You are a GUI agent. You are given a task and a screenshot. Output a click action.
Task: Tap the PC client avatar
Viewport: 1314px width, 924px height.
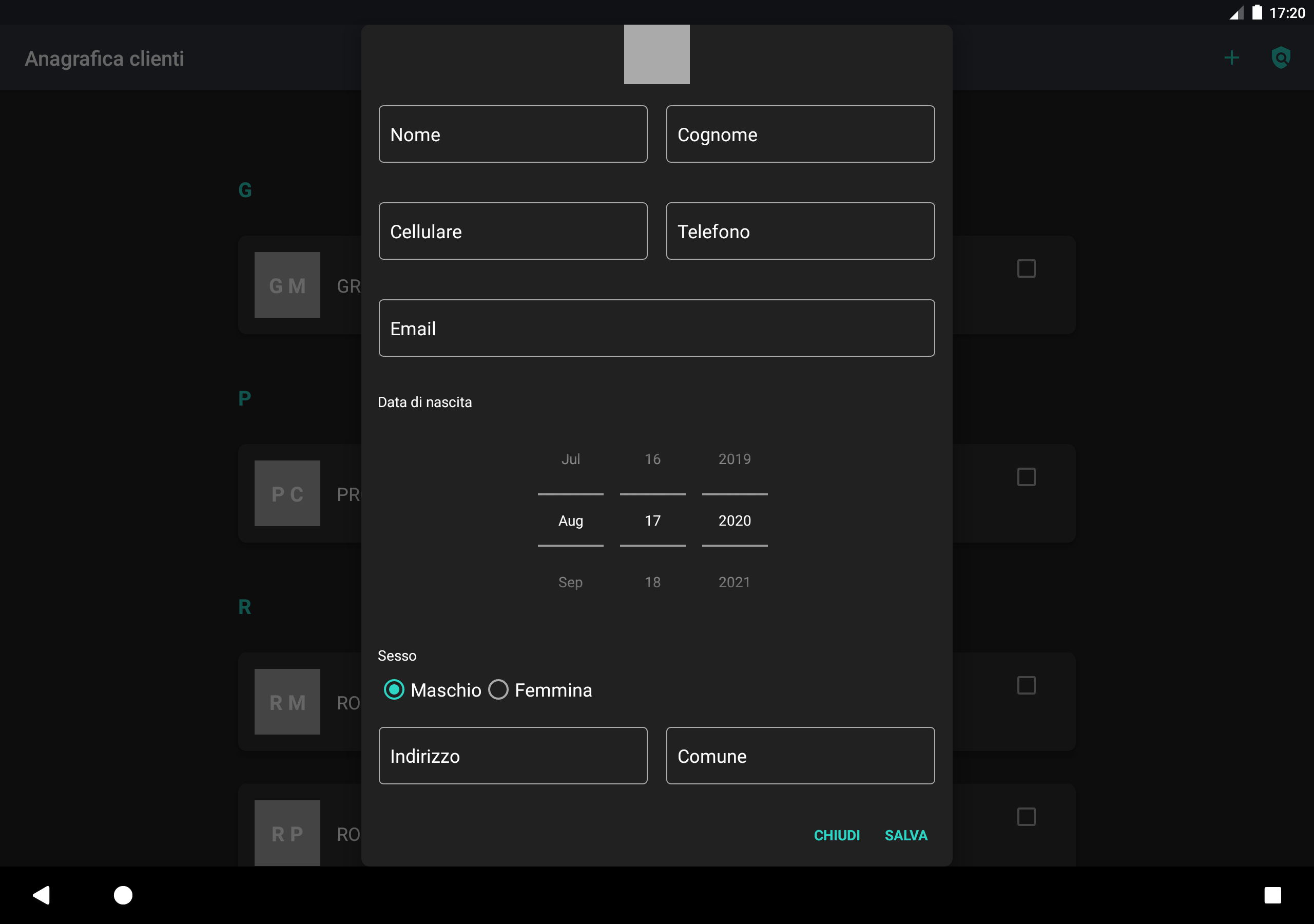coord(287,493)
